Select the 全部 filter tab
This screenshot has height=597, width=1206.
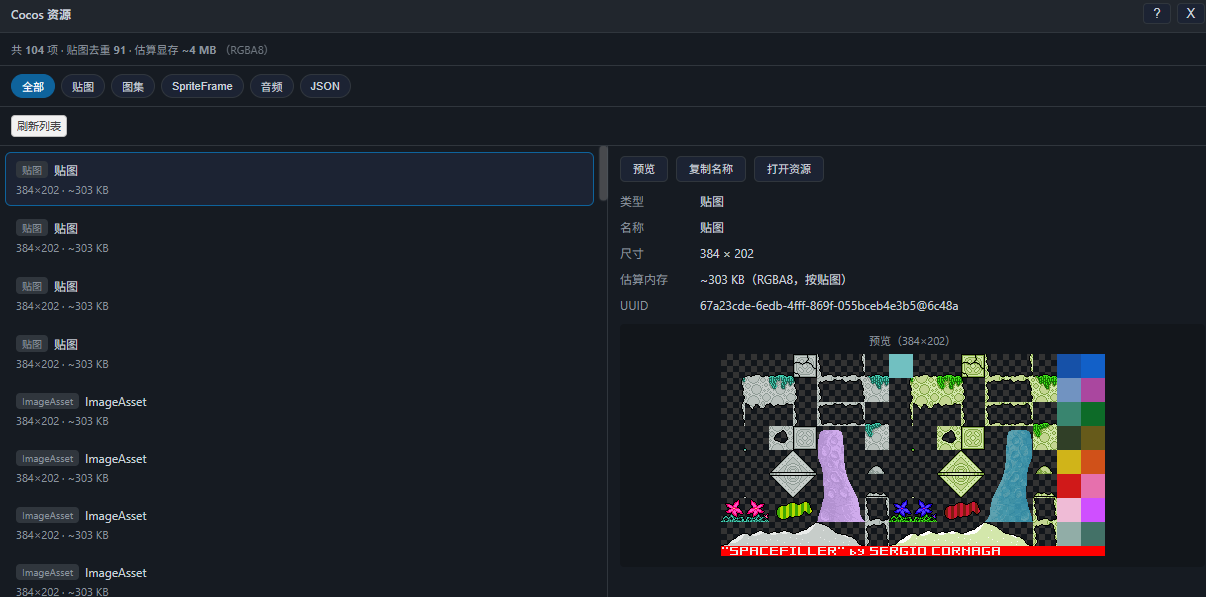click(33, 87)
